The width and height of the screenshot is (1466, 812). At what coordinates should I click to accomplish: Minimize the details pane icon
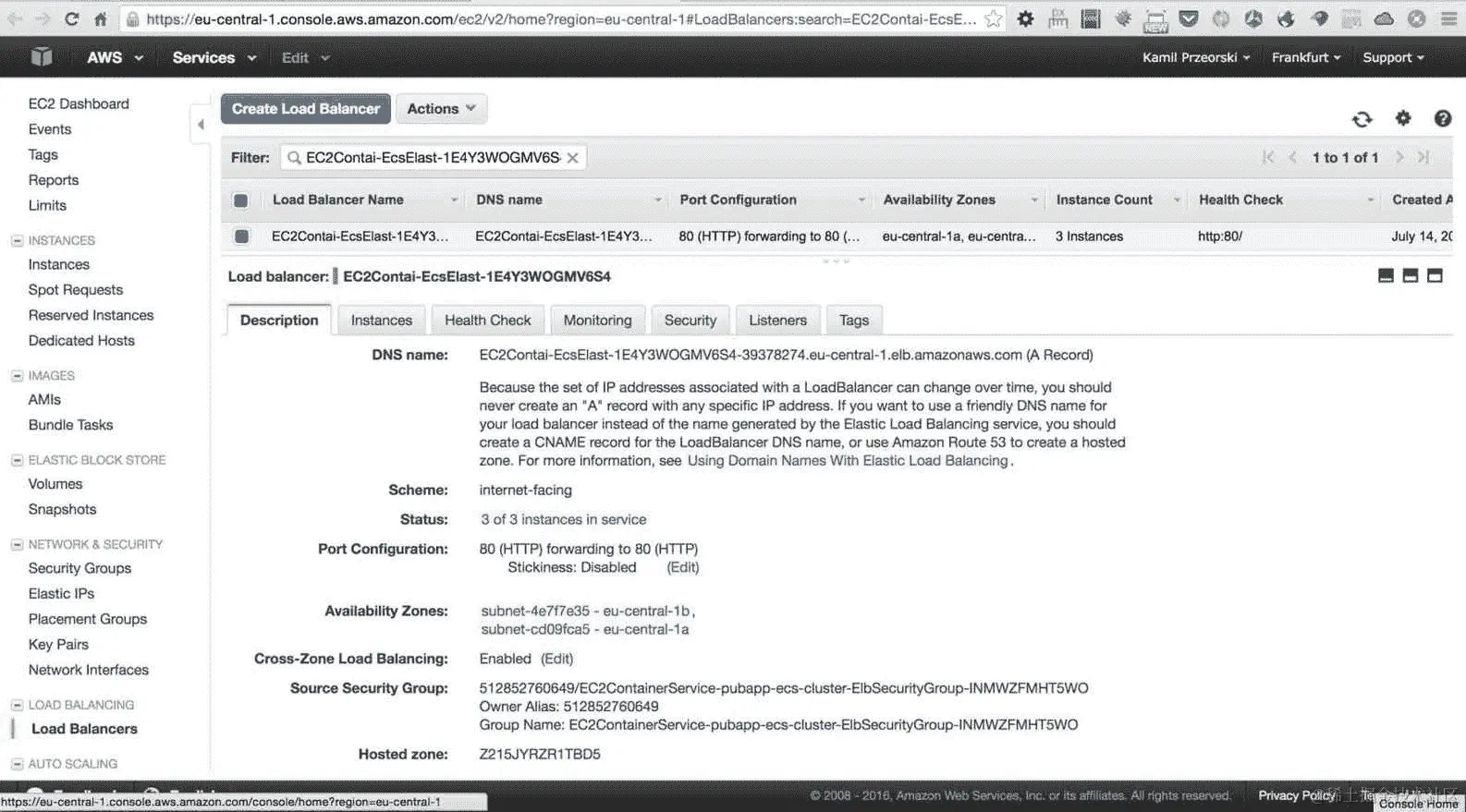click(x=1386, y=275)
